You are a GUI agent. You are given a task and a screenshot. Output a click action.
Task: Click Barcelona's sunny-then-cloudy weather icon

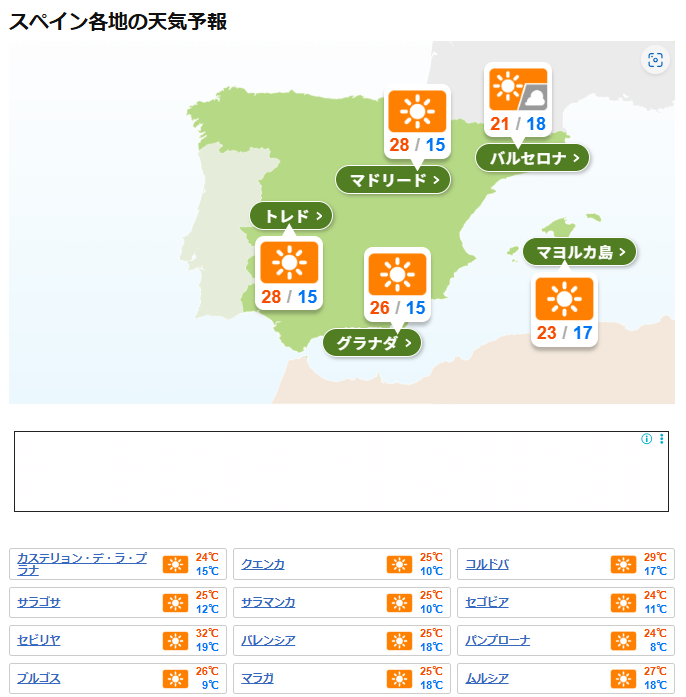[517, 90]
